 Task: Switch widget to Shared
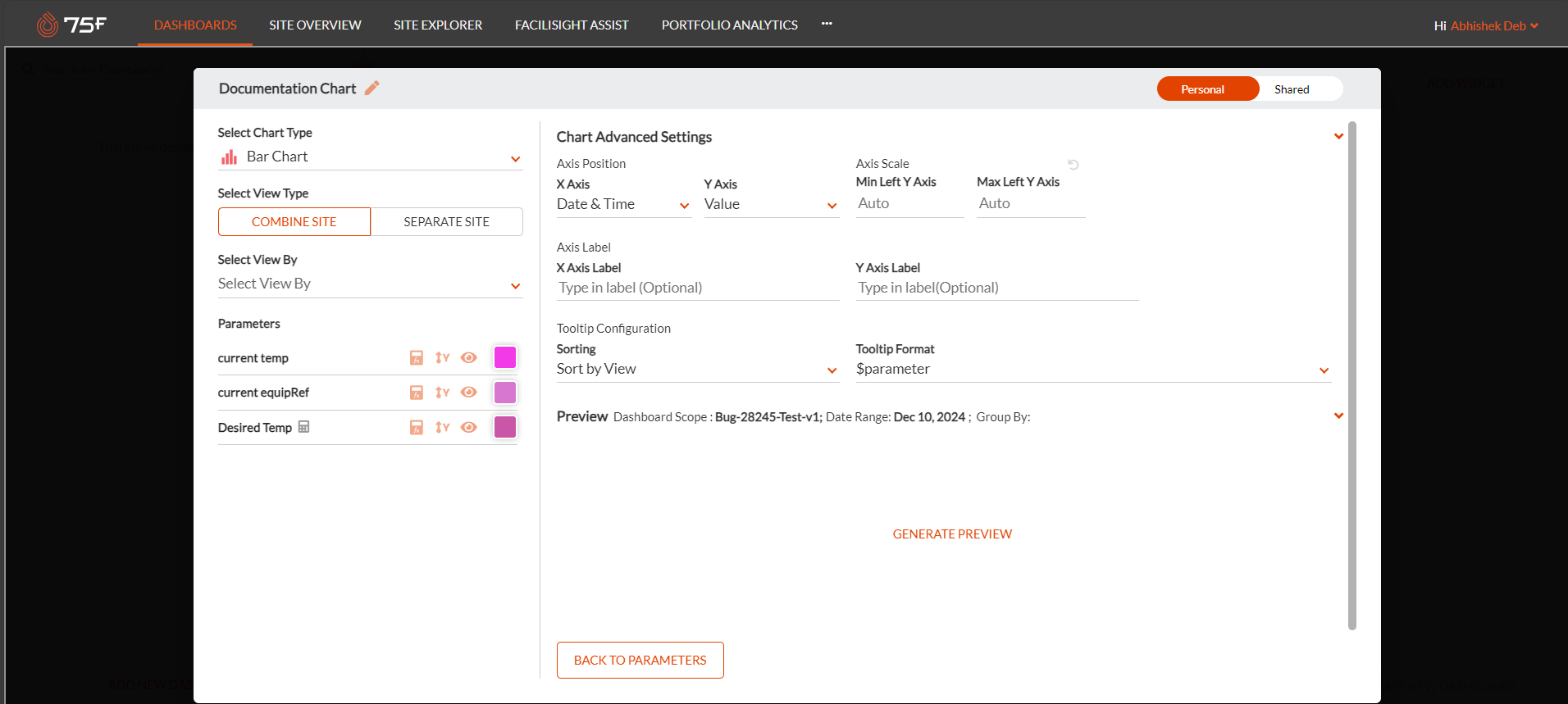1292,89
